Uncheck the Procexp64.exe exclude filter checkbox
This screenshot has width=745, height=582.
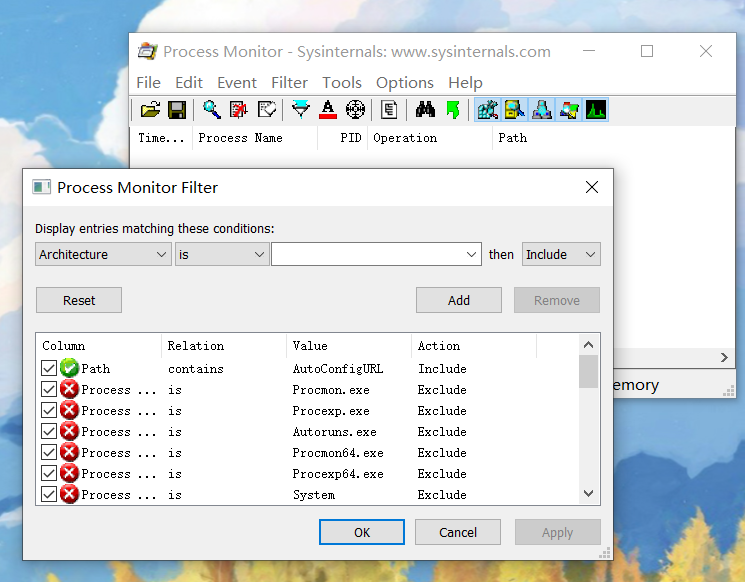click(49, 473)
